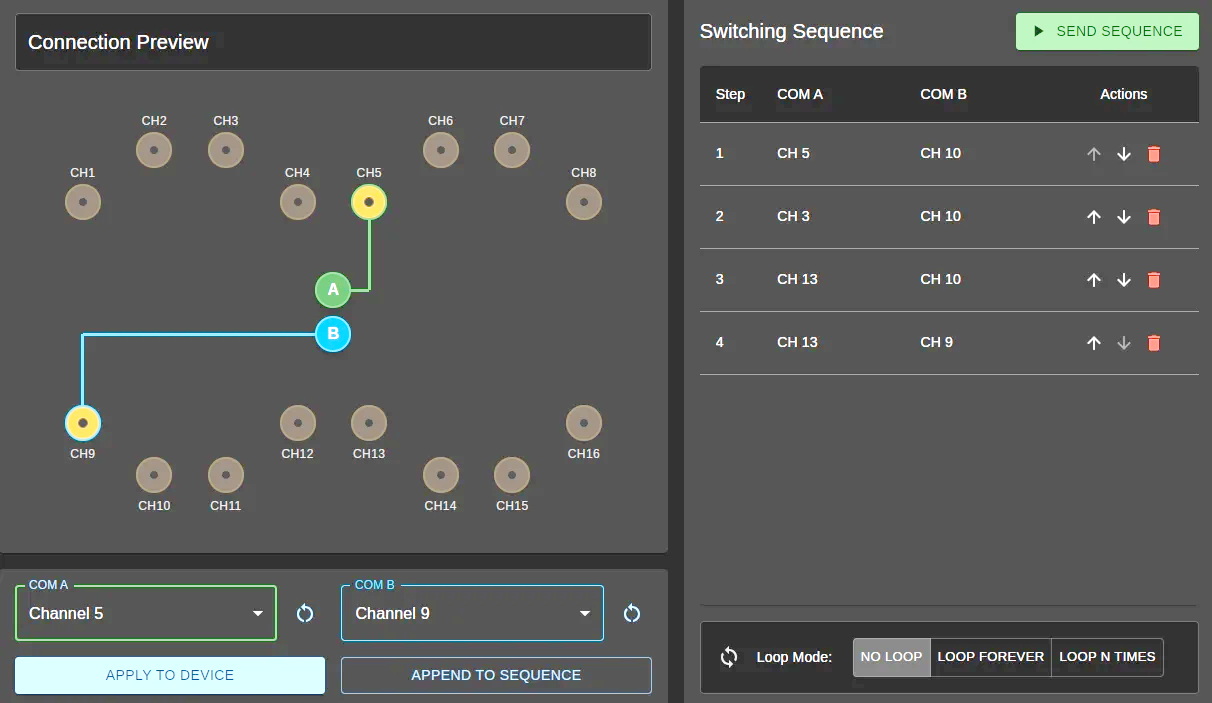The image size is (1212, 703).
Task: Click the CH7 connector in preview
Action: click(x=512, y=150)
